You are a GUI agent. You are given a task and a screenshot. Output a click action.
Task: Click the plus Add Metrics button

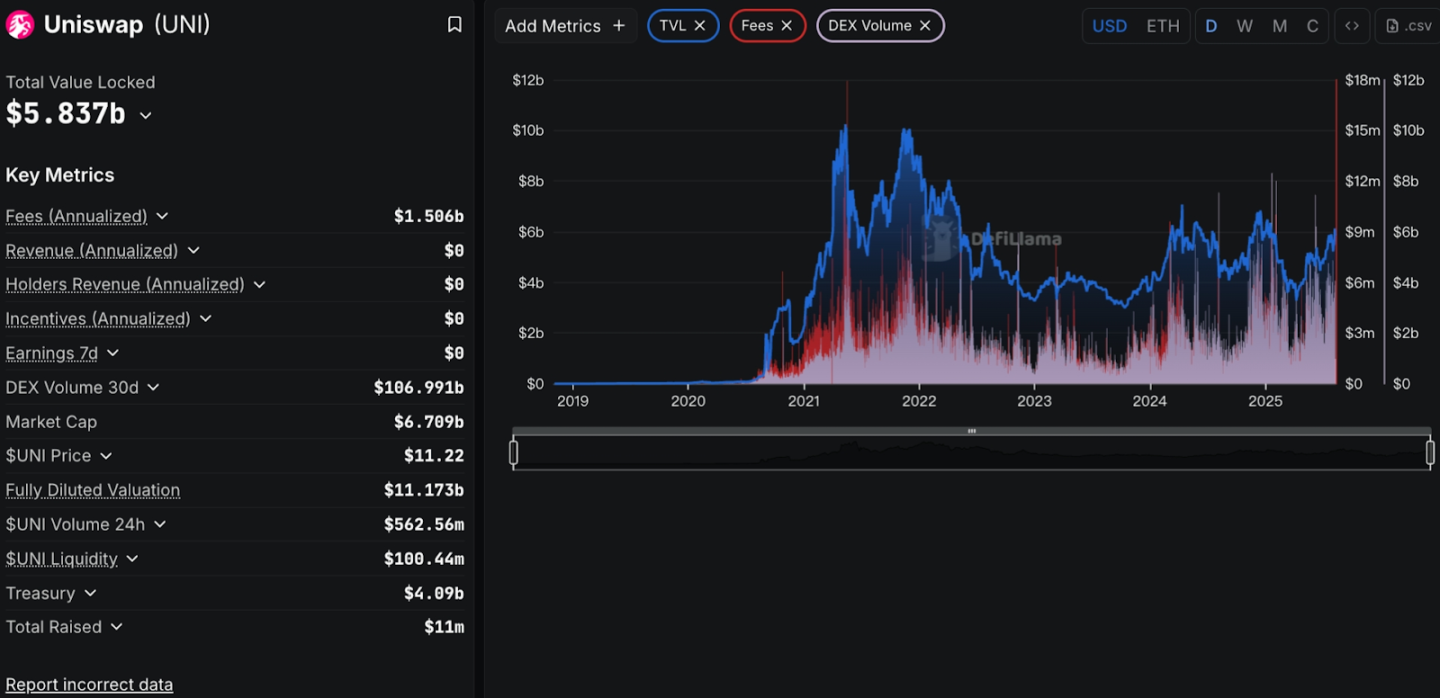point(565,26)
